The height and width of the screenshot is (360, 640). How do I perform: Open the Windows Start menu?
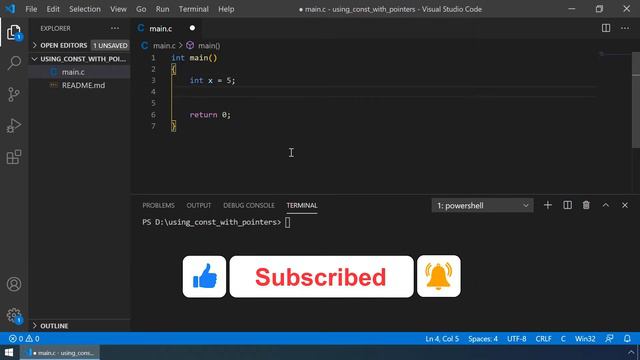[x=9, y=353]
